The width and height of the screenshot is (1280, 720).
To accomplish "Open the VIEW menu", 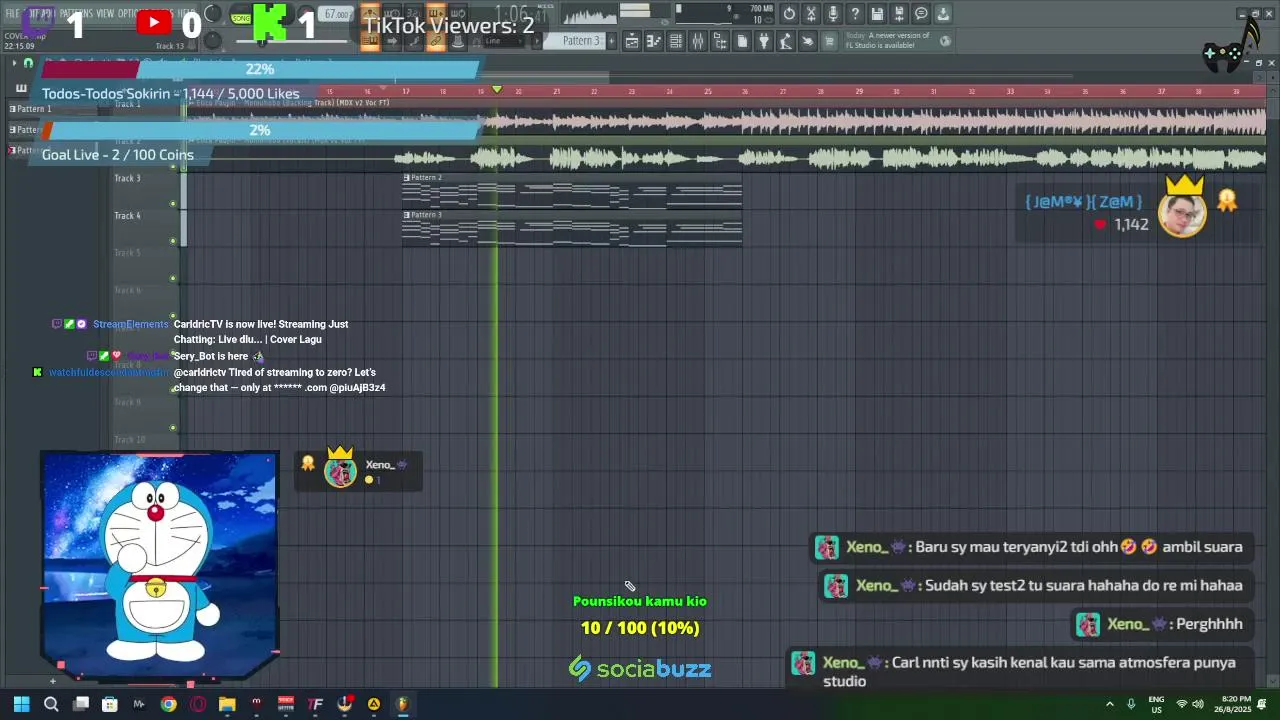I will 105,13.
